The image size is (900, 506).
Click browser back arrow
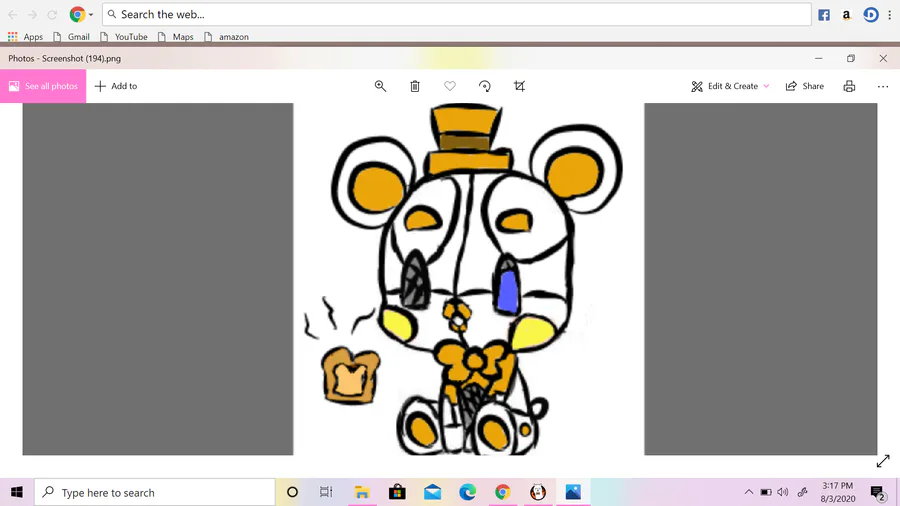[13, 15]
